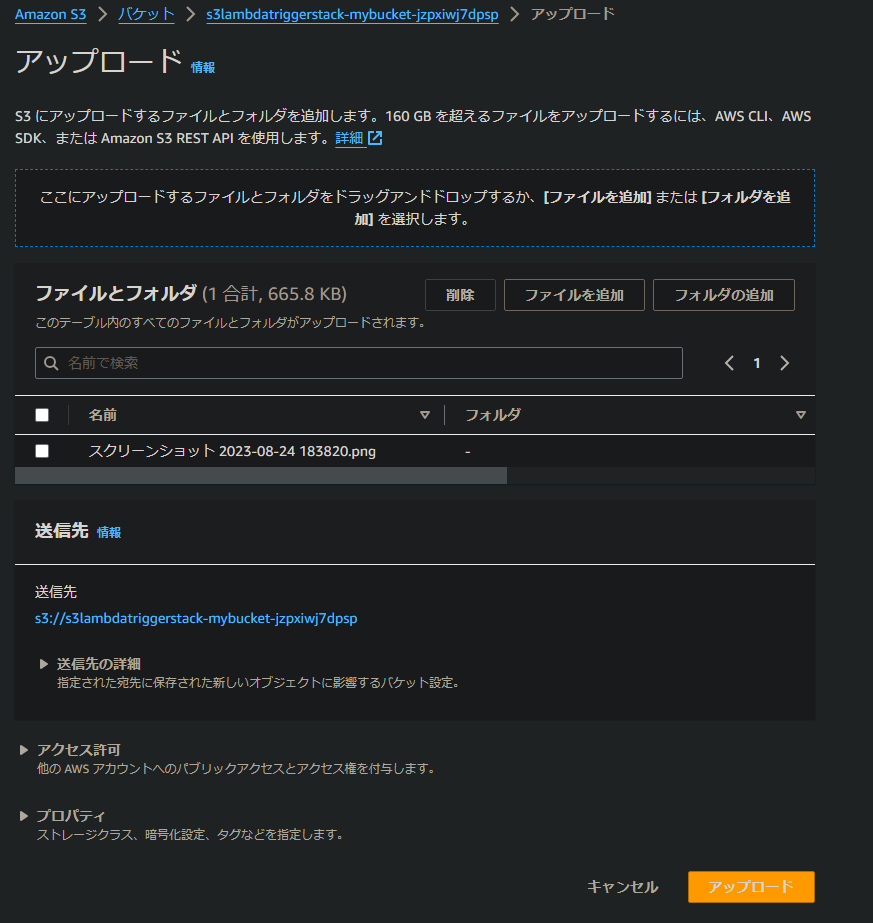
Task: Open the フォルダ column sort arrow
Action: pyautogui.click(x=800, y=414)
